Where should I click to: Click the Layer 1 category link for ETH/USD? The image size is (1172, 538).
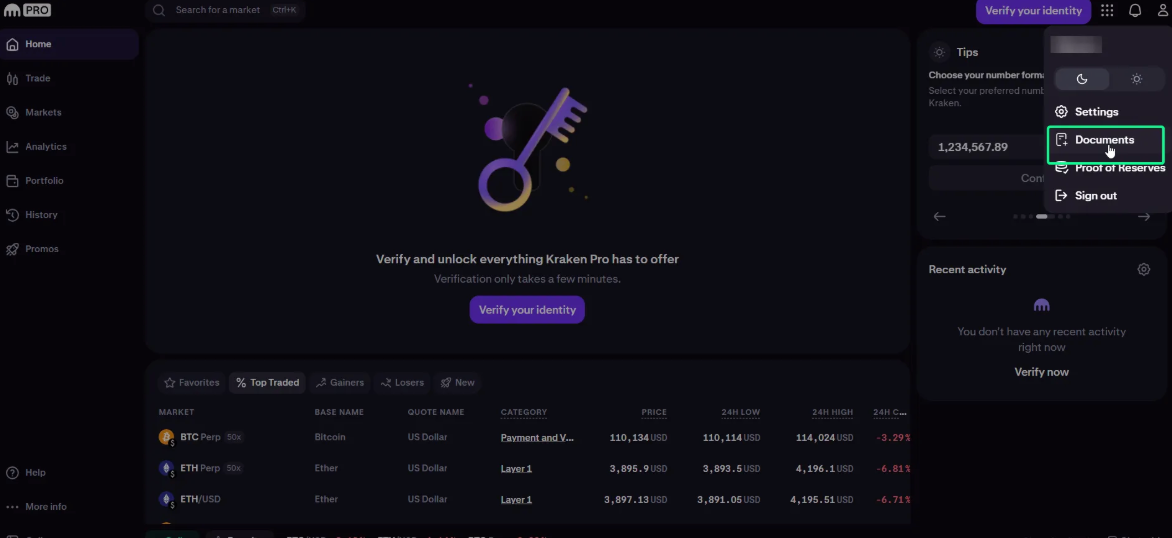(x=516, y=499)
